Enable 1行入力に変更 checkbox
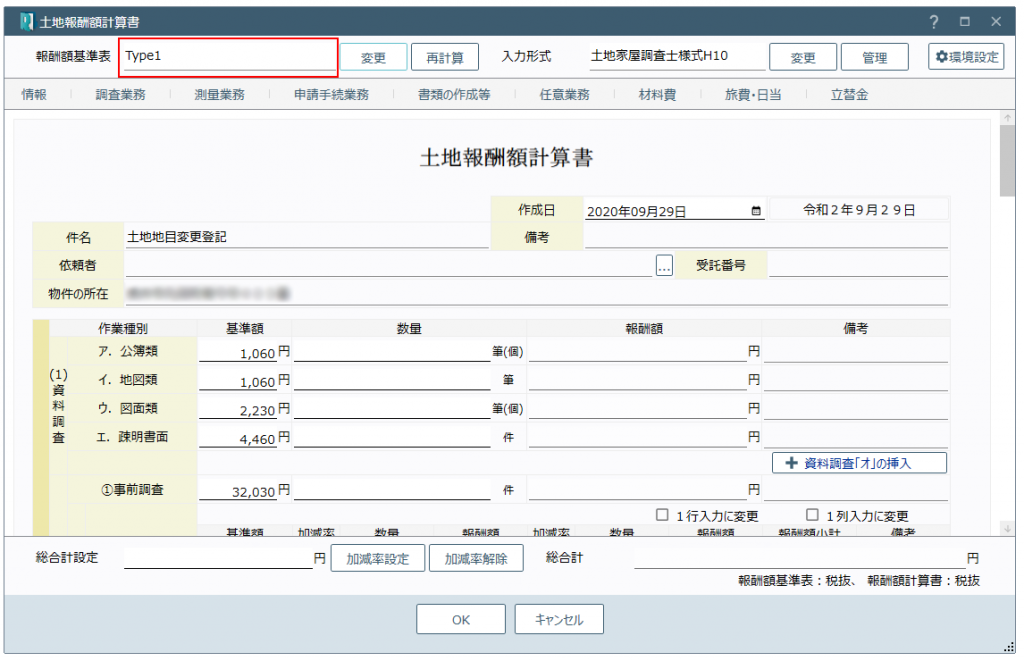The image size is (1024, 661). (662, 515)
